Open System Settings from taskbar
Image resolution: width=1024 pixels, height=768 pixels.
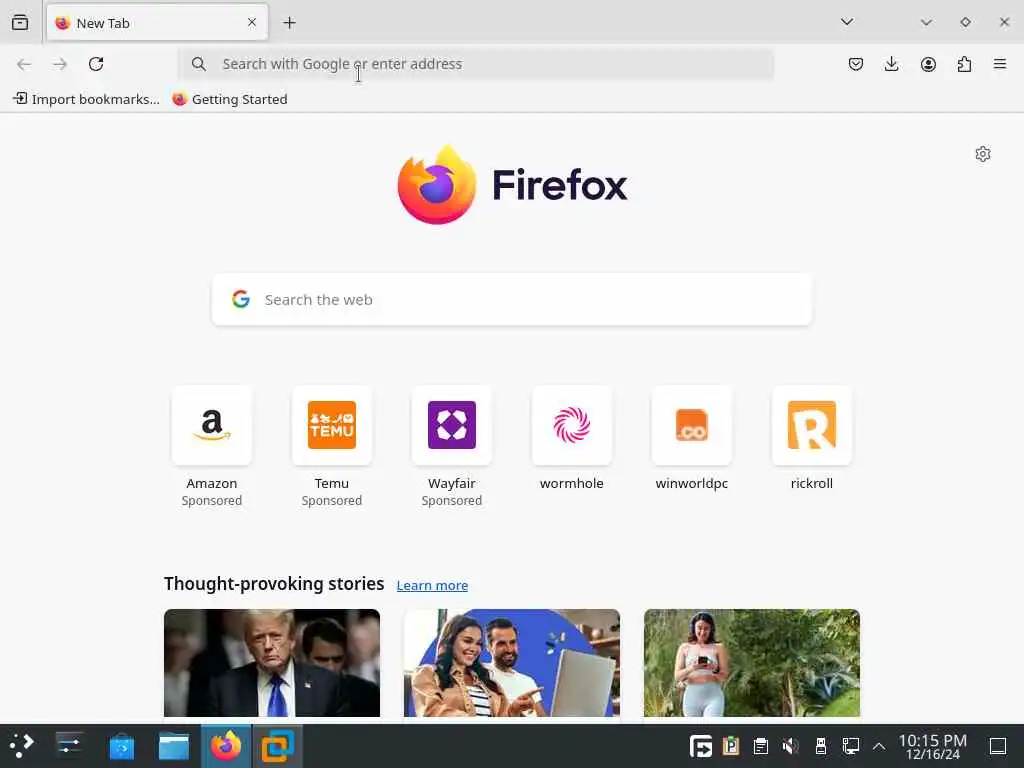(69, 746)
